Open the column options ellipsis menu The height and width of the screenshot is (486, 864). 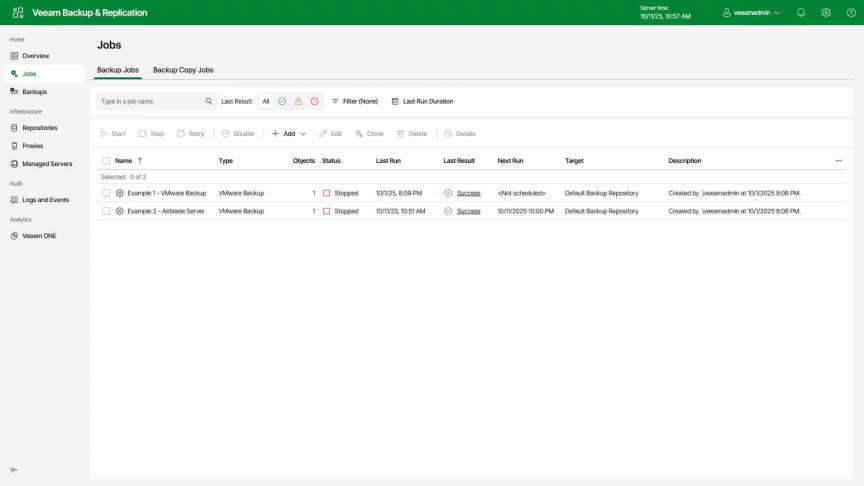point(838,160)
